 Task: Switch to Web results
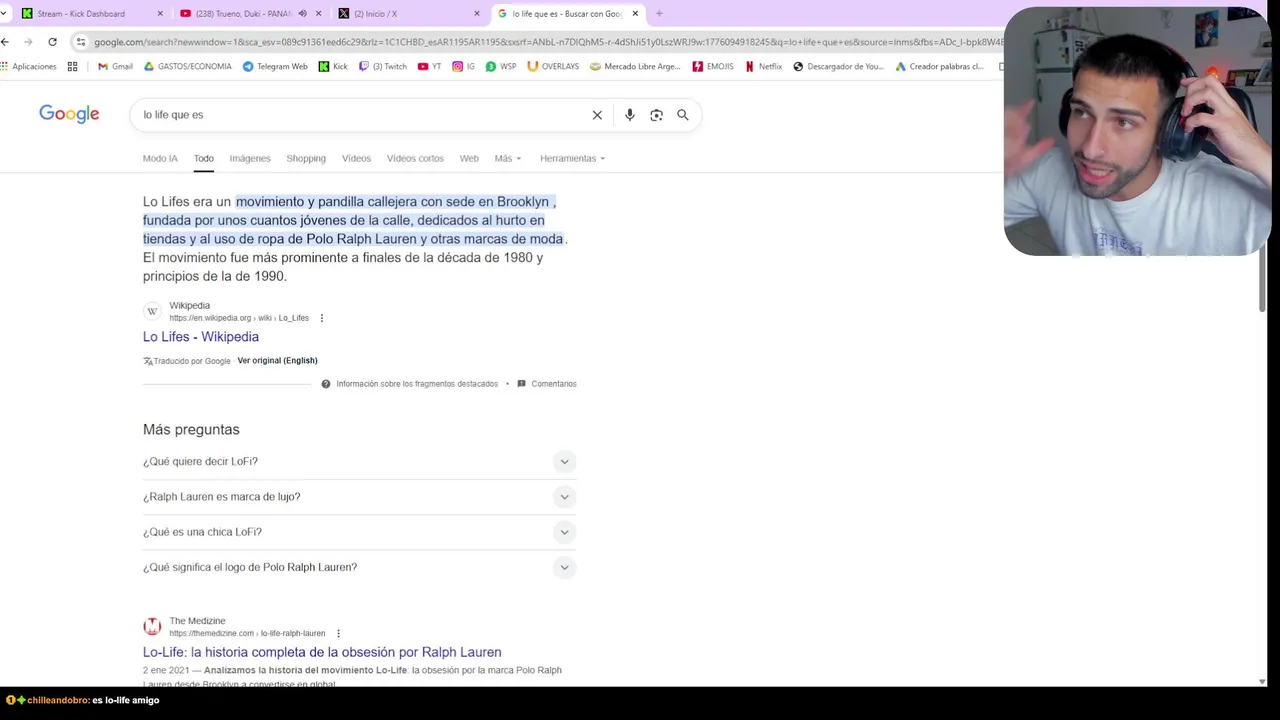click(x=469, y=158)
